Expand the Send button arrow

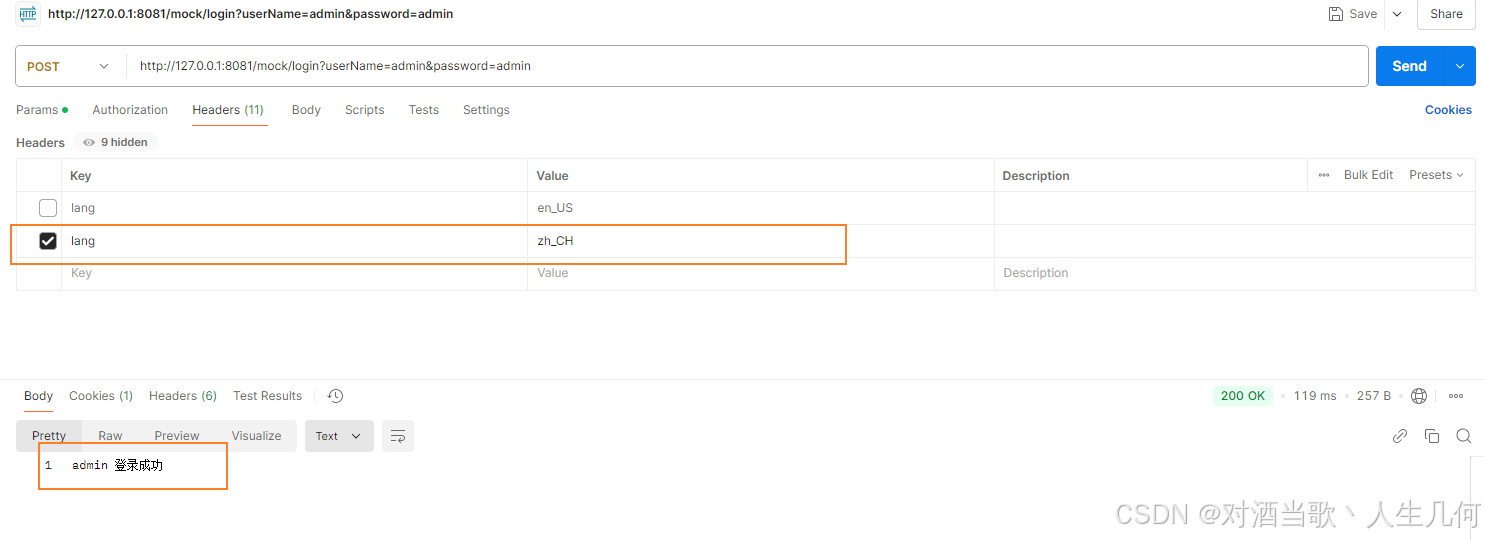pyautogui.click(x=1460, y=66)
